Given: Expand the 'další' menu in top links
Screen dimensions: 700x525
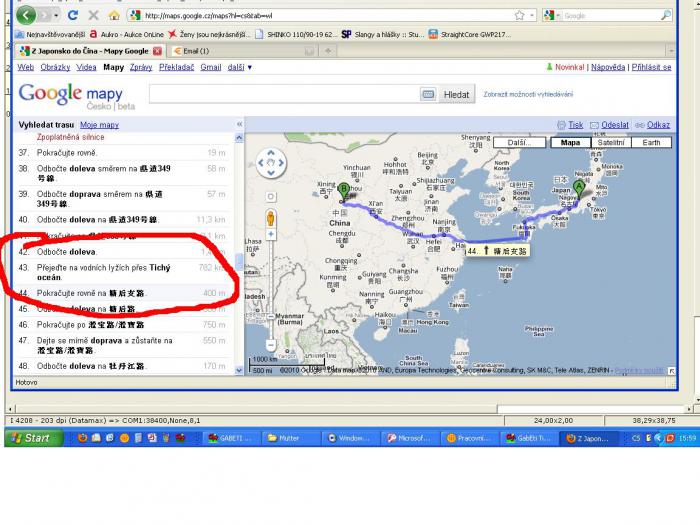Looking at the screenshot, I should 239,67.
